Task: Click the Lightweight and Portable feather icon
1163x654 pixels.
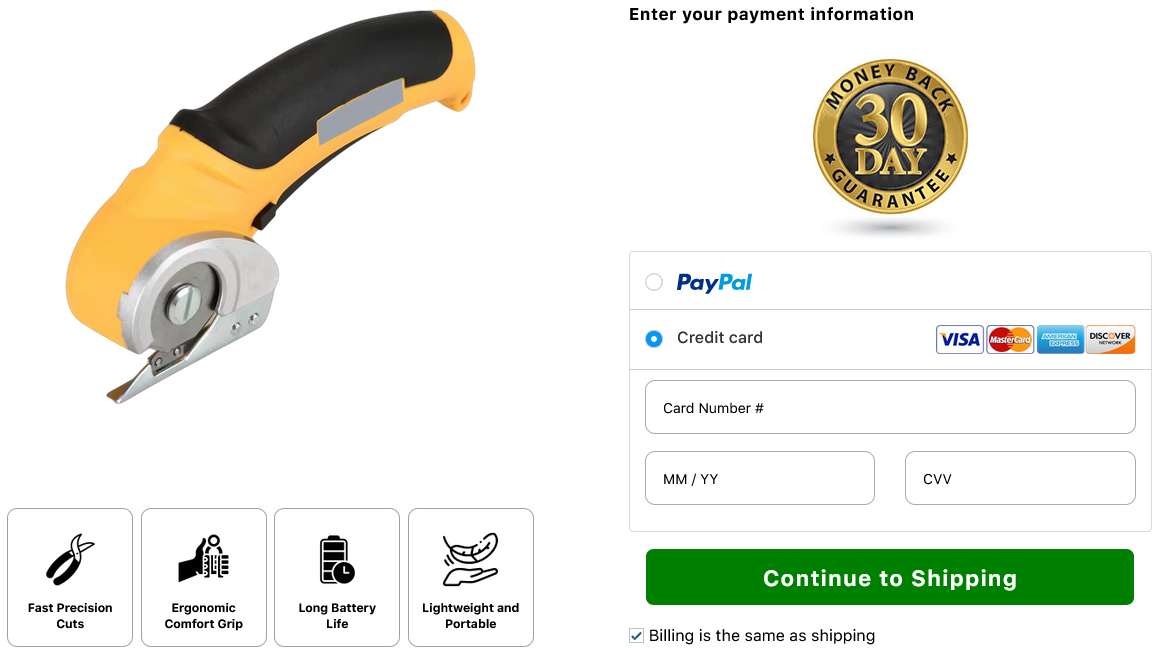Action: (470, 559)
